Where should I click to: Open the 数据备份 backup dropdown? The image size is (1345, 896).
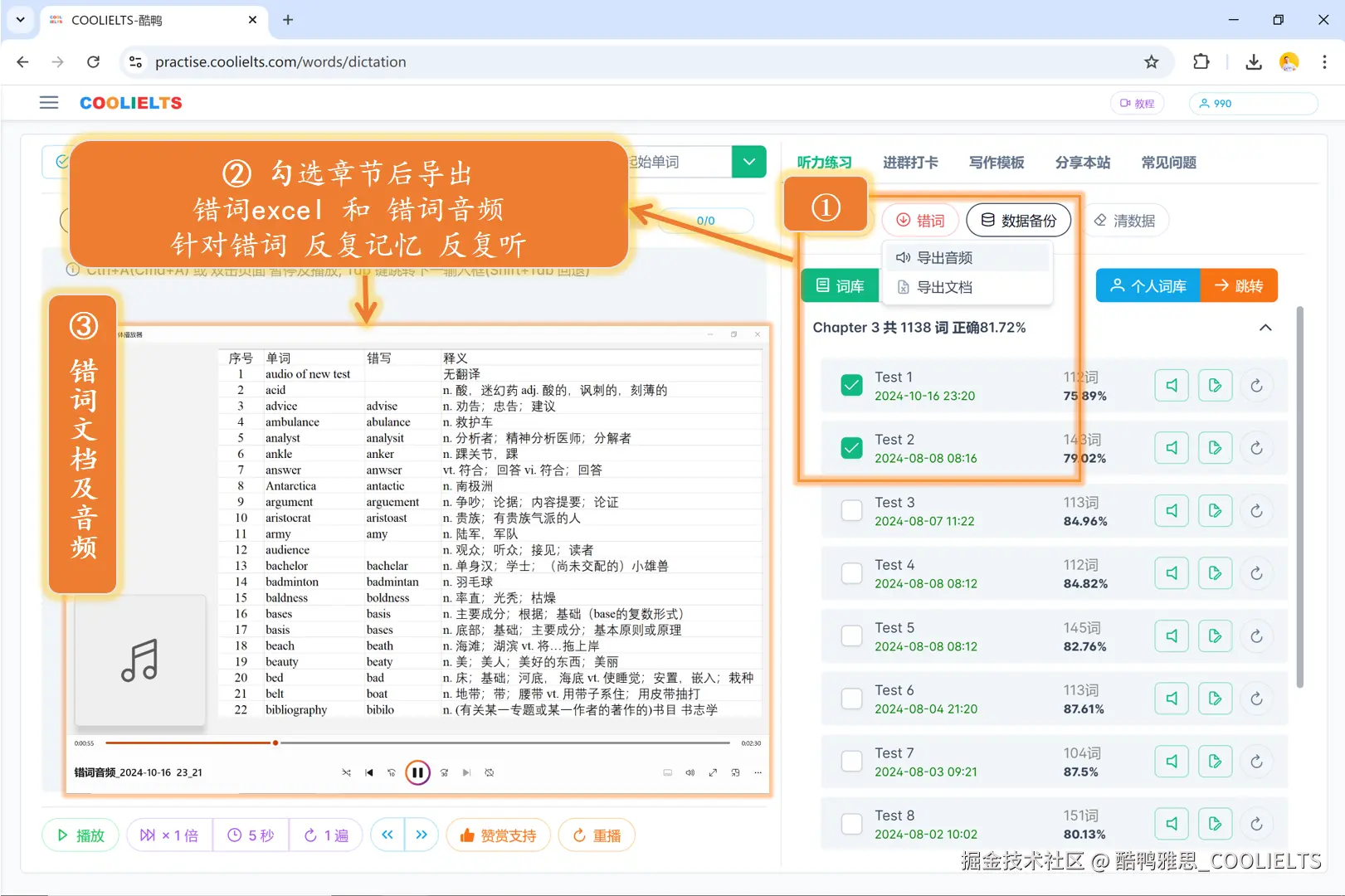click(x=1018, y=220)
